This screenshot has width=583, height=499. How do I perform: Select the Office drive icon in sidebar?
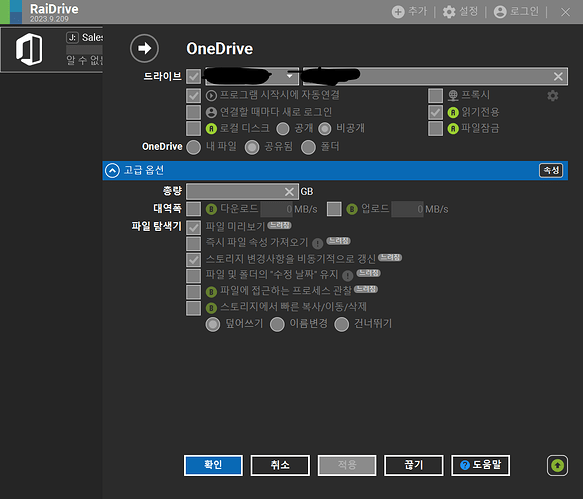(x=29, y=49)
